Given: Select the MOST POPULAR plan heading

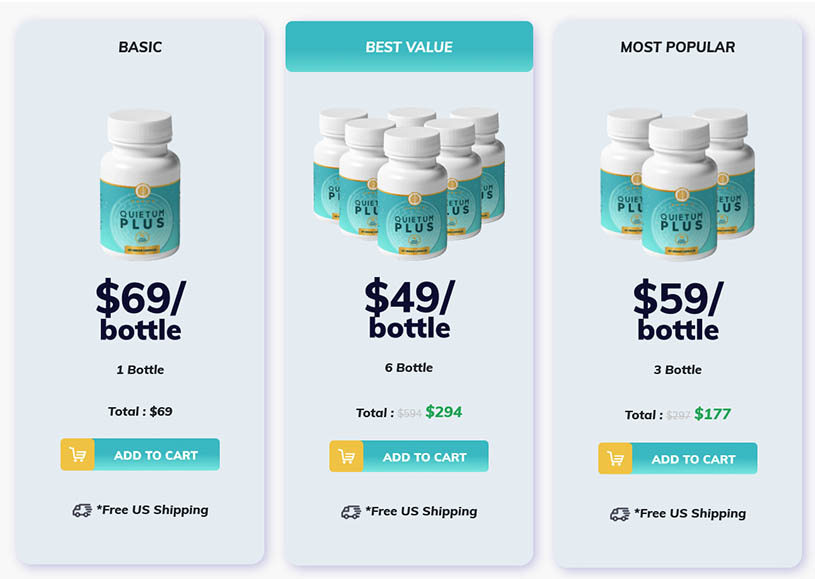Looking at the screenshot, I should (x=678, y=47).
